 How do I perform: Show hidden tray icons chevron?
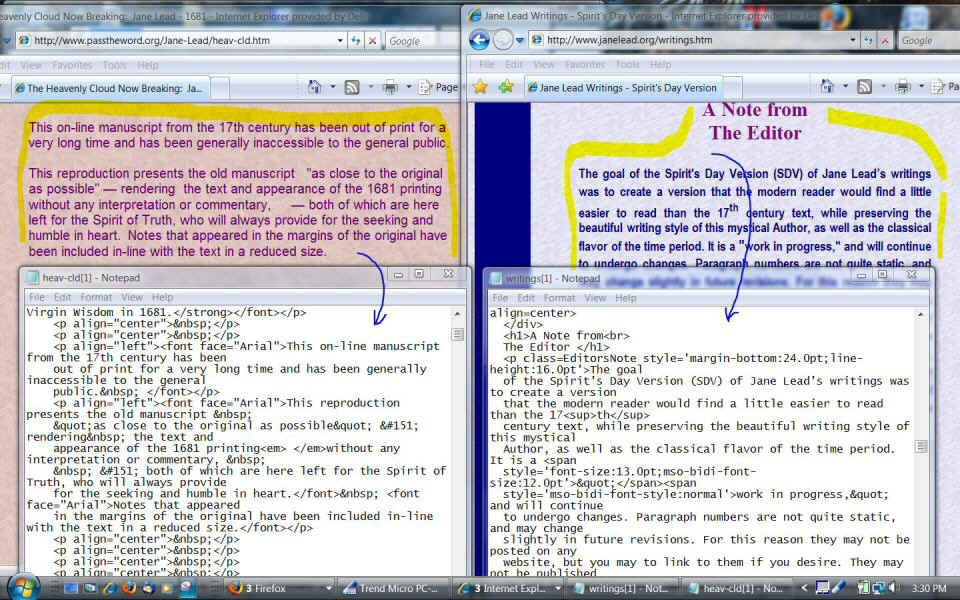(804, 588)
